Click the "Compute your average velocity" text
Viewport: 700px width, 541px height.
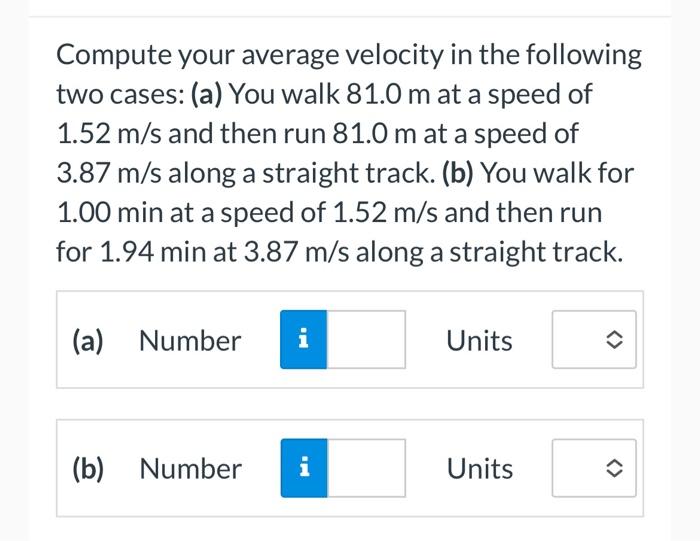(x=250, y=55)
